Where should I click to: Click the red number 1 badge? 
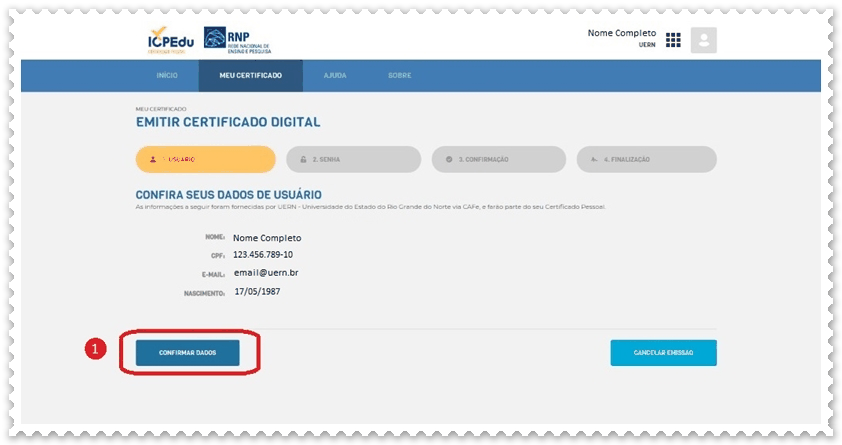click(x=94, y=349)
